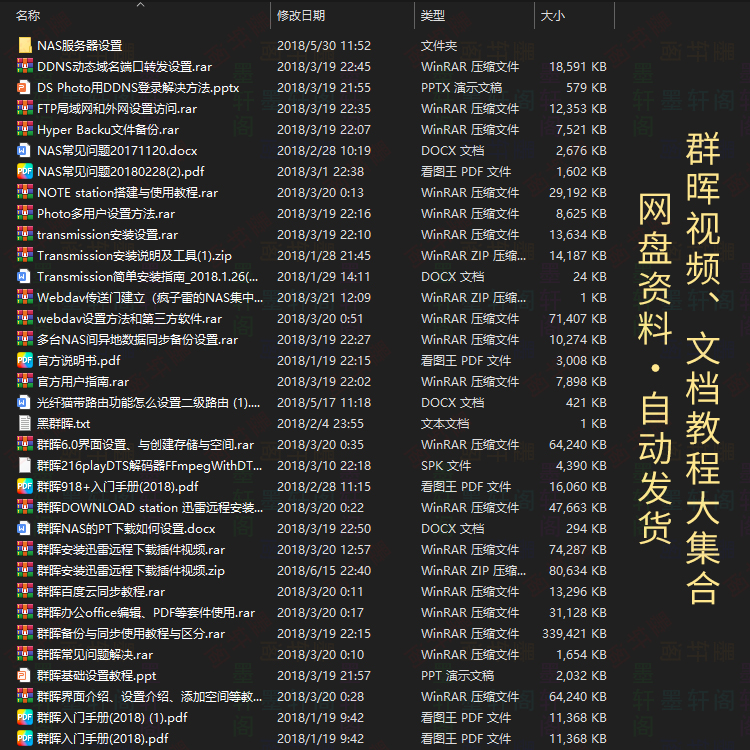Click the archive icon of Webdav传送门建立 file
The height and width of the screenshot is (750, 750).
[x=25, y=298]
